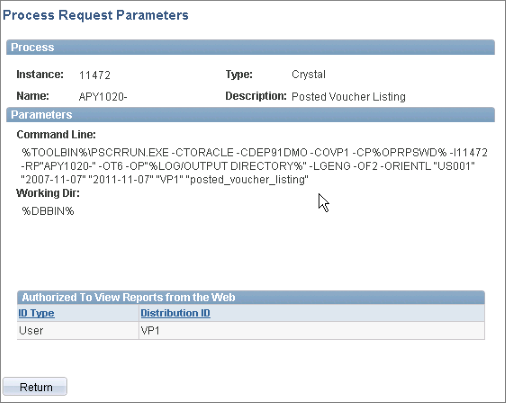Click the Type label
This screenshot has height=403, width=506.
[239, 74]
